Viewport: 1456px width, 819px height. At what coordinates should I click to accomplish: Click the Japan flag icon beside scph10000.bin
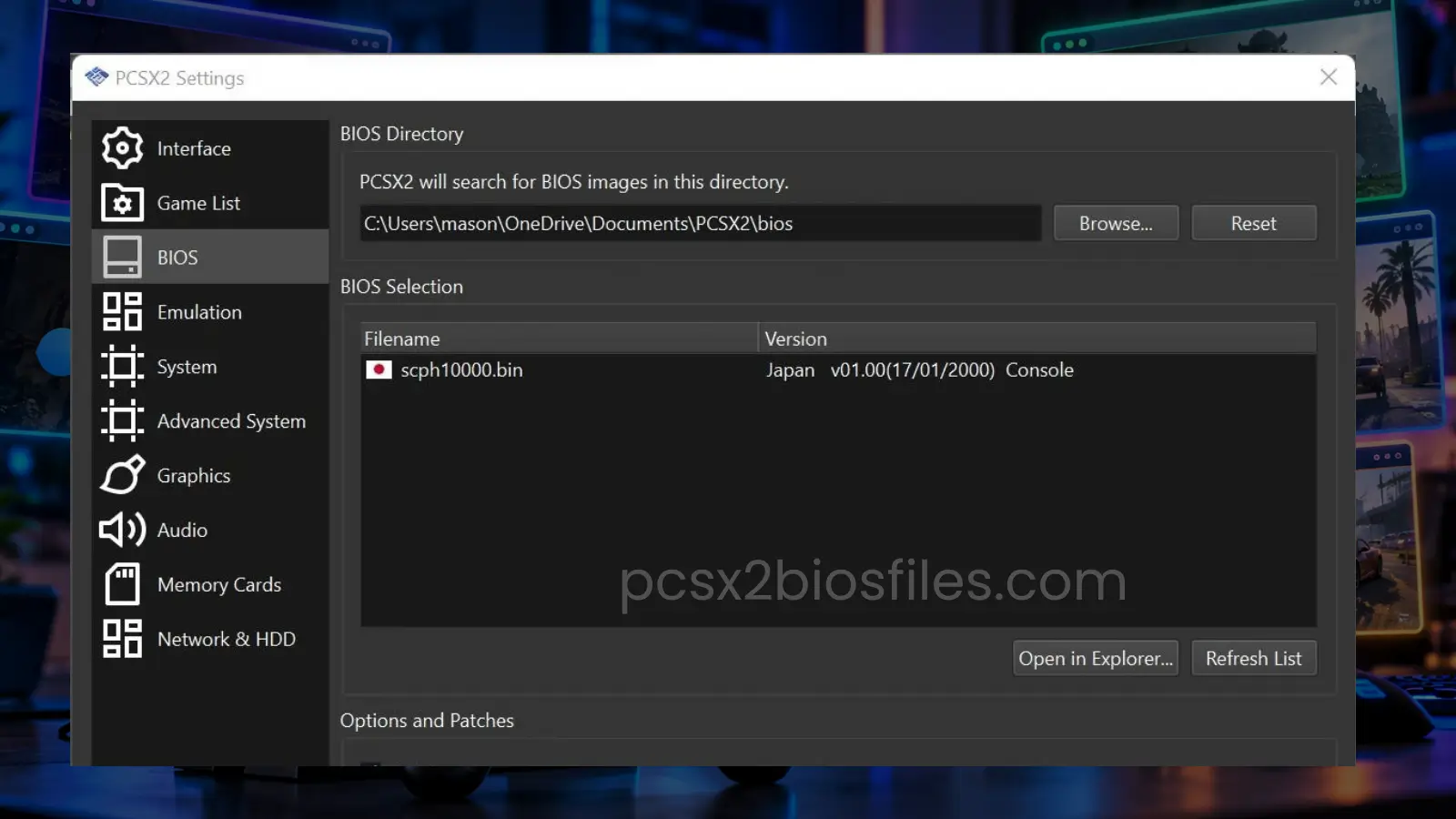click(x=379, y=369)
